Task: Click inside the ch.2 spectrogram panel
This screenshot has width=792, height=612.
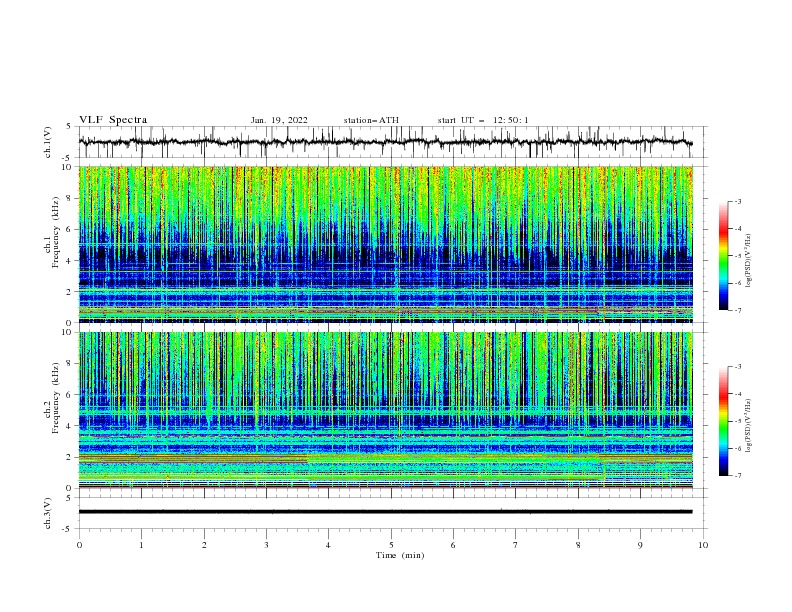Action: [x=386, y=410]
